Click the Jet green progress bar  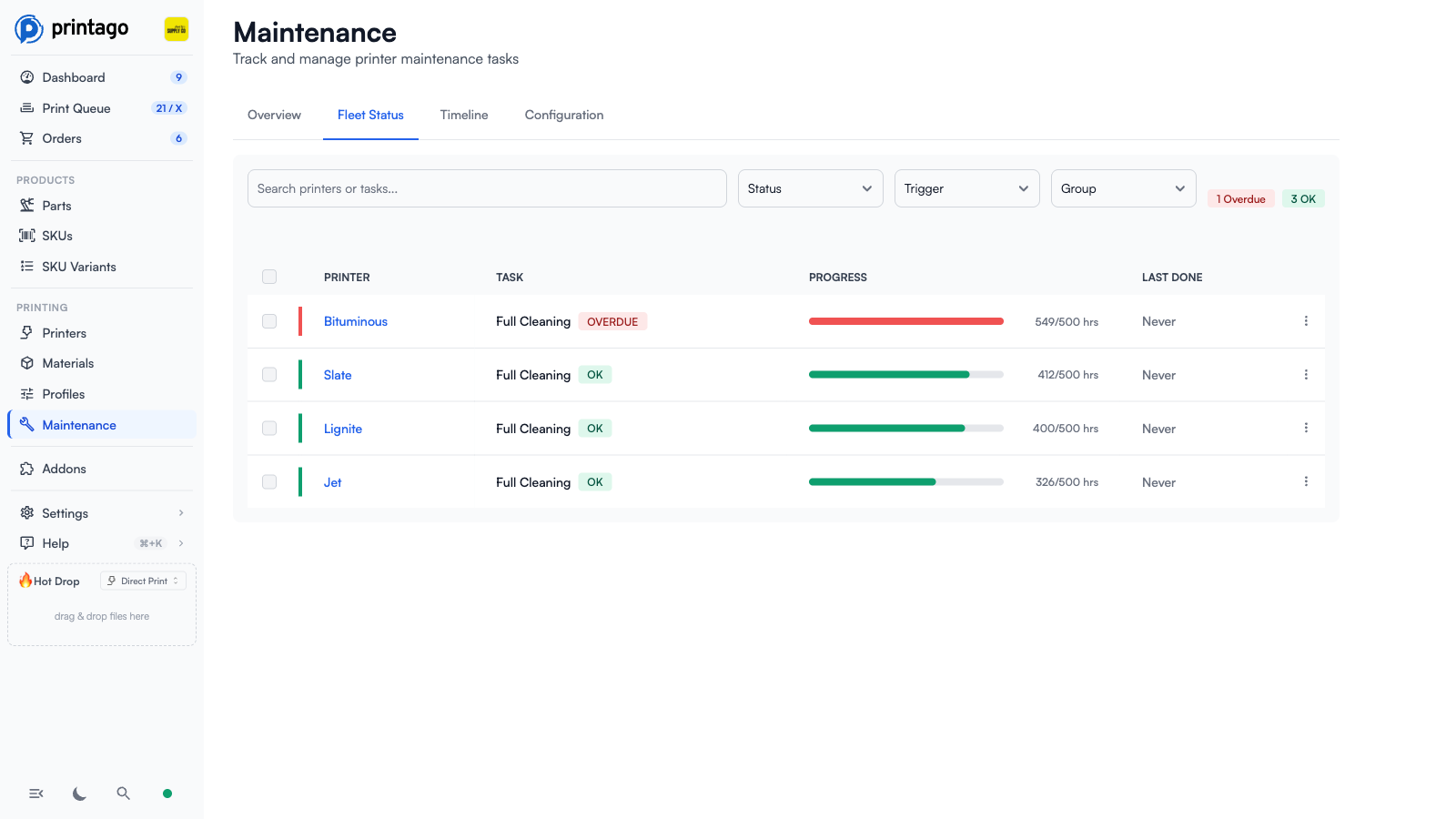(906, 482)
